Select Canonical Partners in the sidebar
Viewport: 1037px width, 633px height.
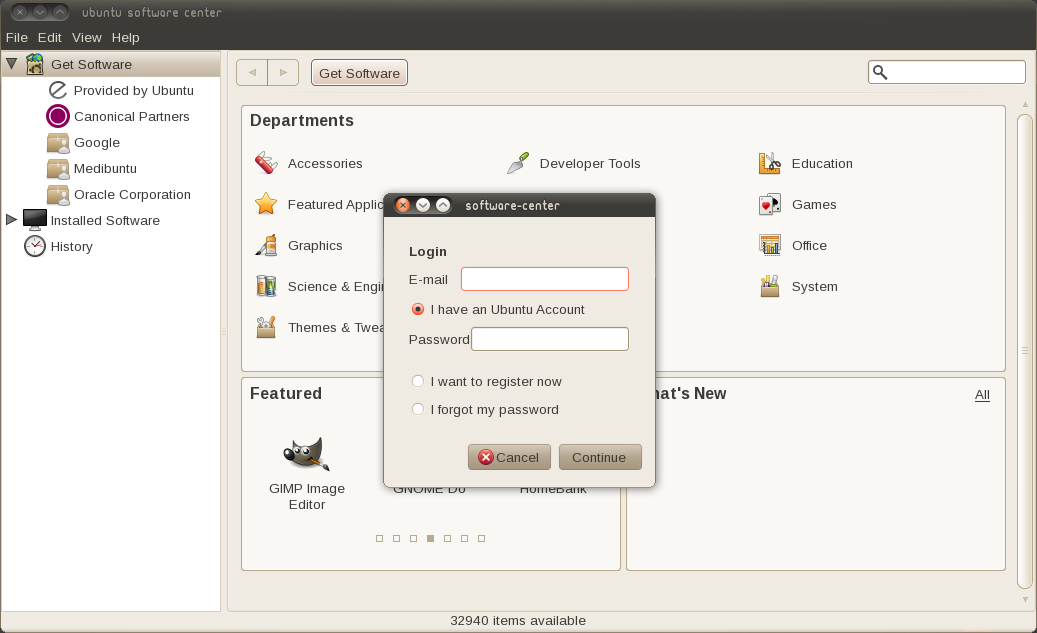(x=132, y=116)
